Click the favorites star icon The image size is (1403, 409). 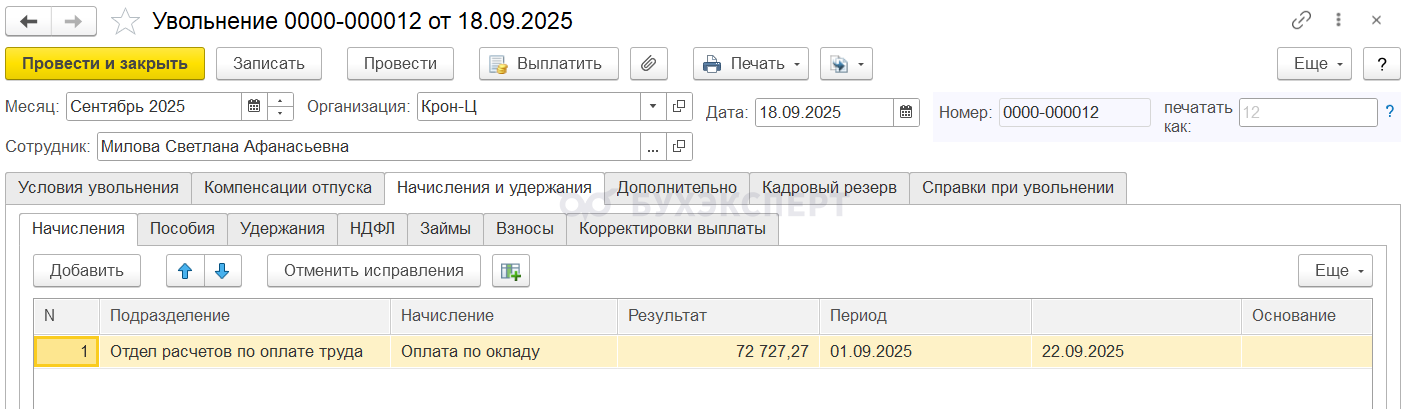(125, 21)
